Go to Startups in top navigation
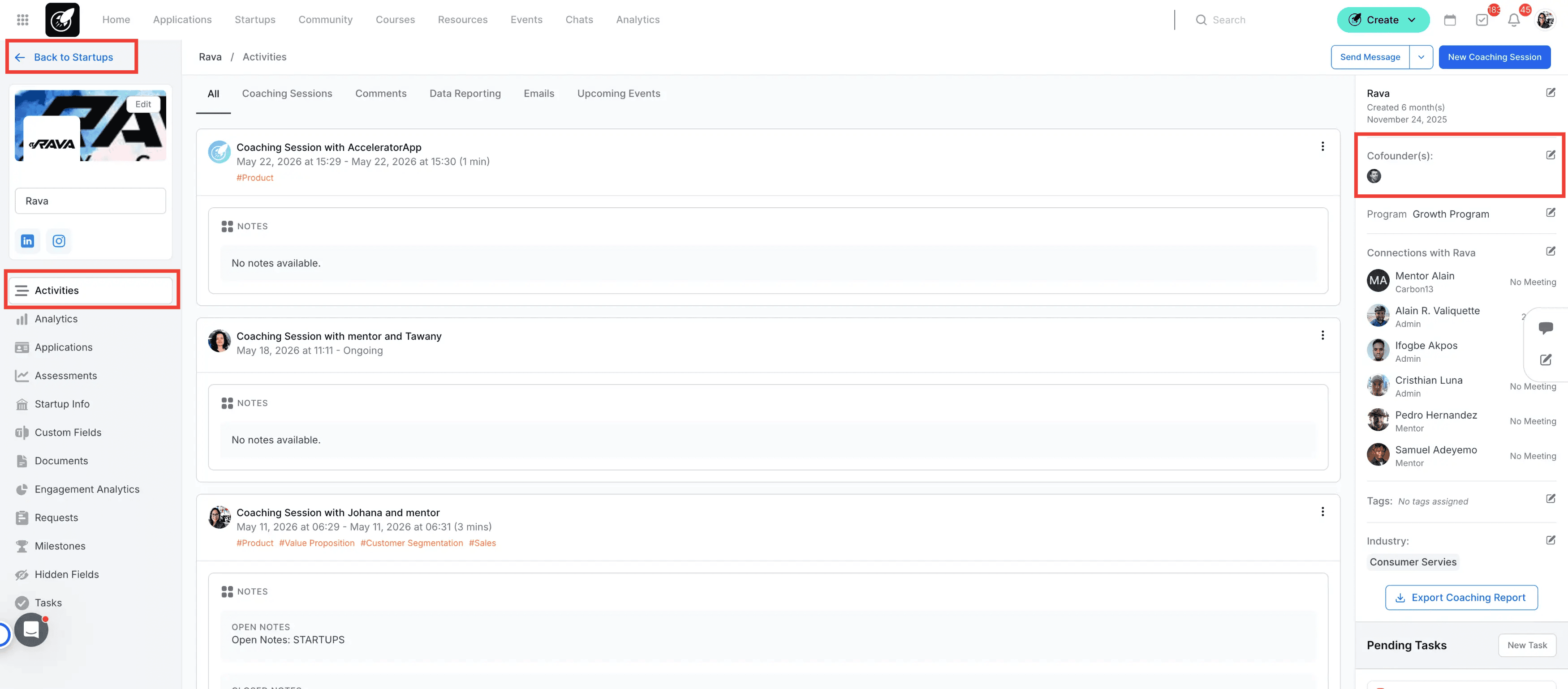 [x=254, y=19]
